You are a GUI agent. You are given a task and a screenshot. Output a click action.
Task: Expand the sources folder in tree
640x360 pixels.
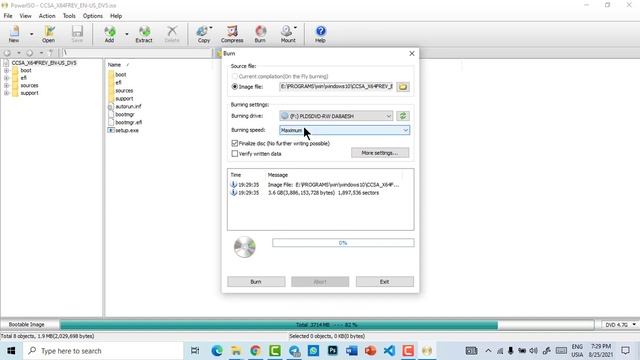point(7,85)
